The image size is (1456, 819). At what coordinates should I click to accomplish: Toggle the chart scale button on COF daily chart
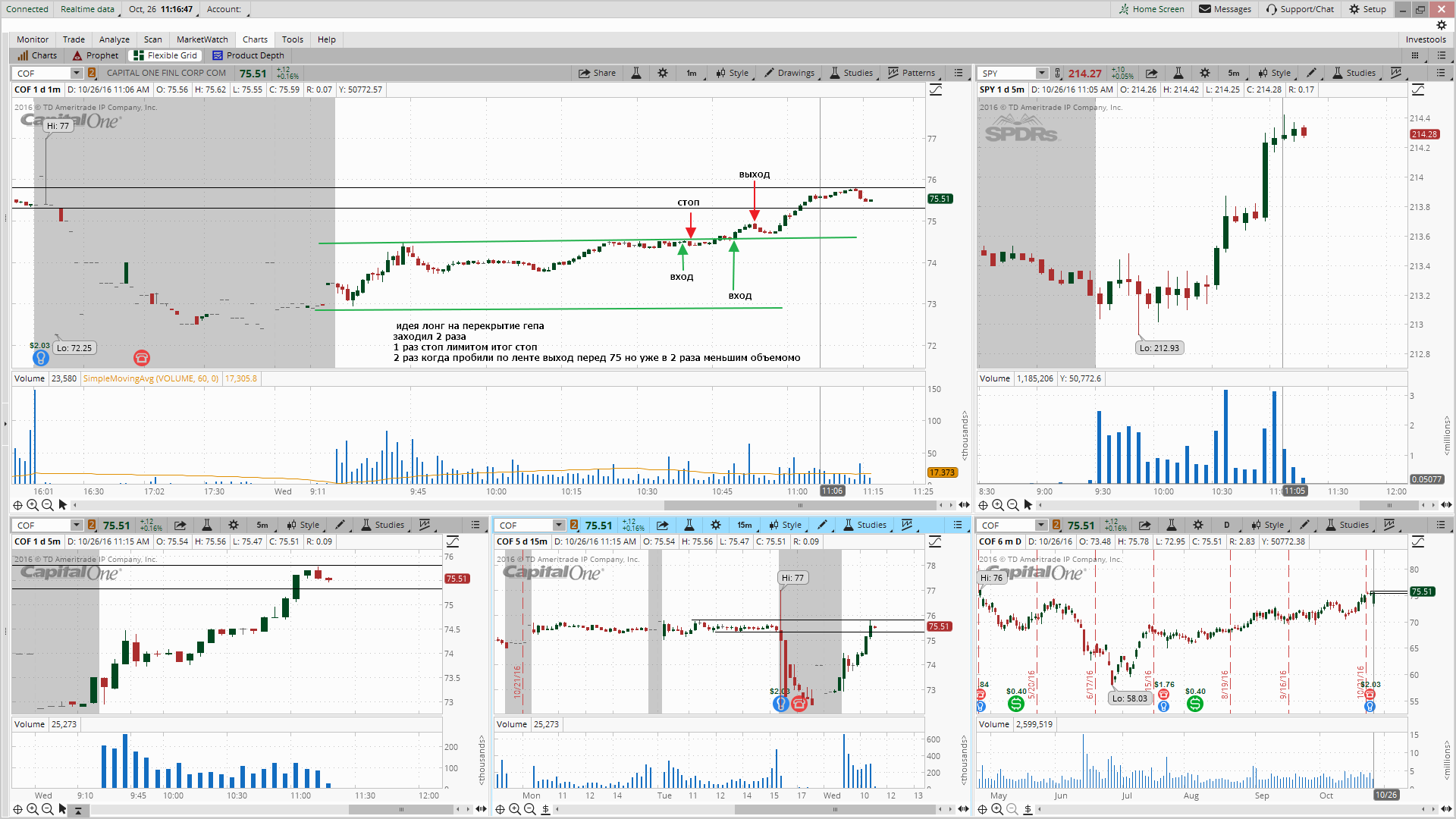click(x=1418, y=541)
